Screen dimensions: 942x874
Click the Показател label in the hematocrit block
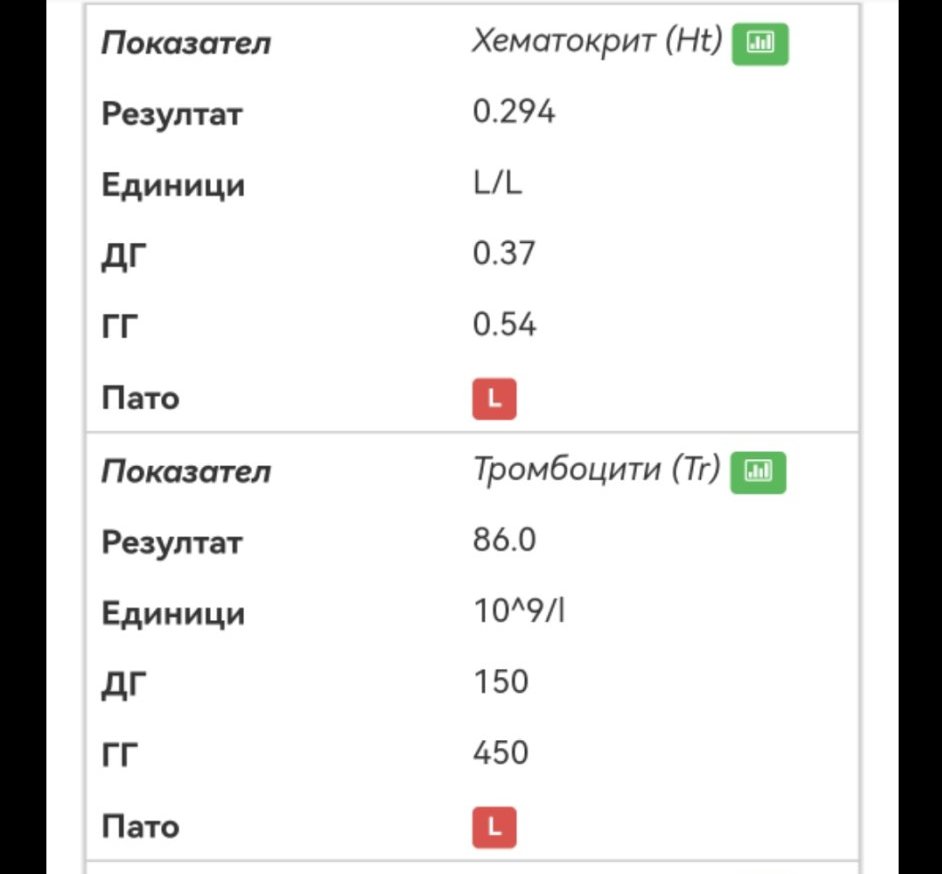pos(186,44)
